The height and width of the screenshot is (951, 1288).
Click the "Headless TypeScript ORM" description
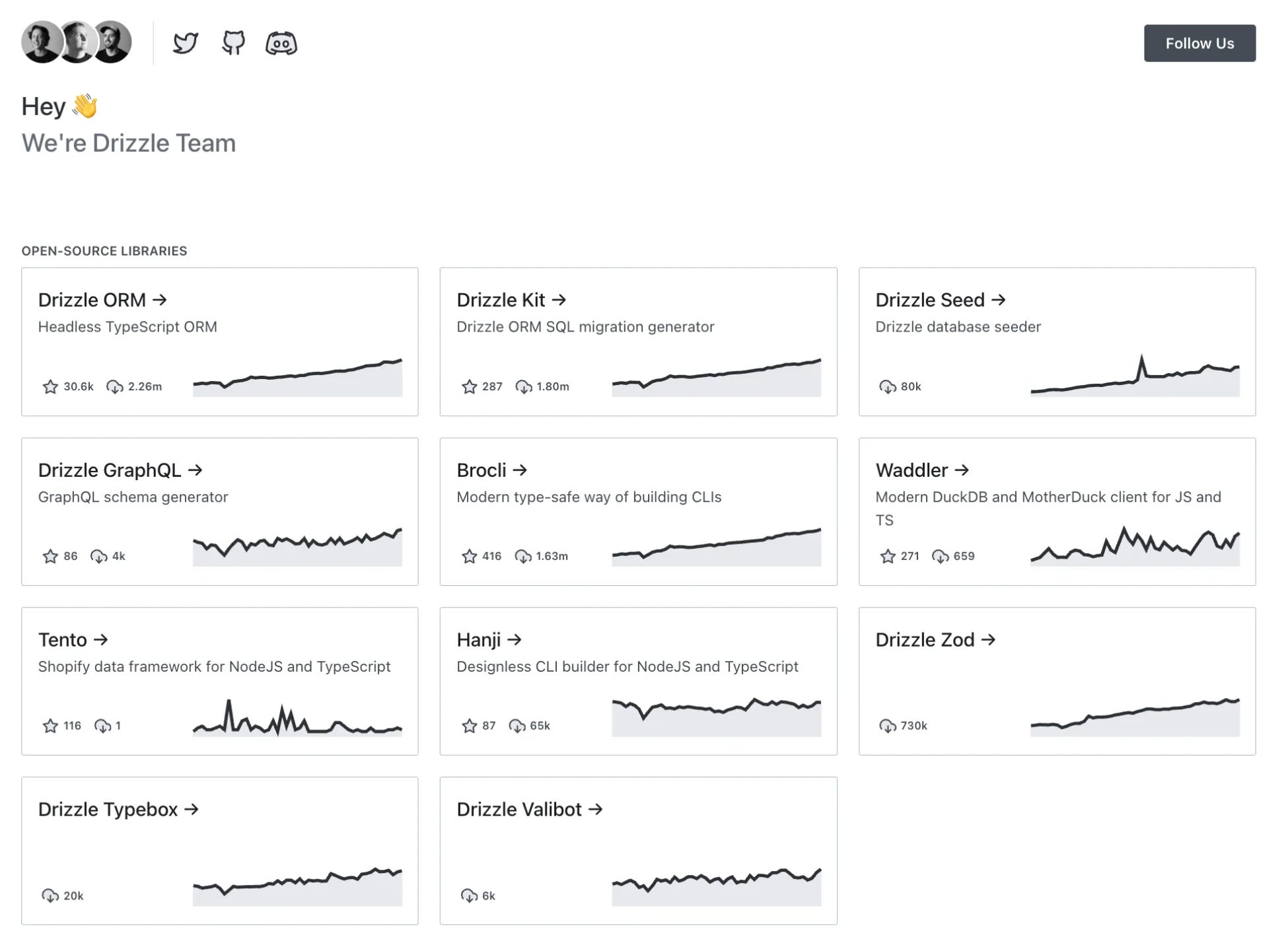(127, 327)
